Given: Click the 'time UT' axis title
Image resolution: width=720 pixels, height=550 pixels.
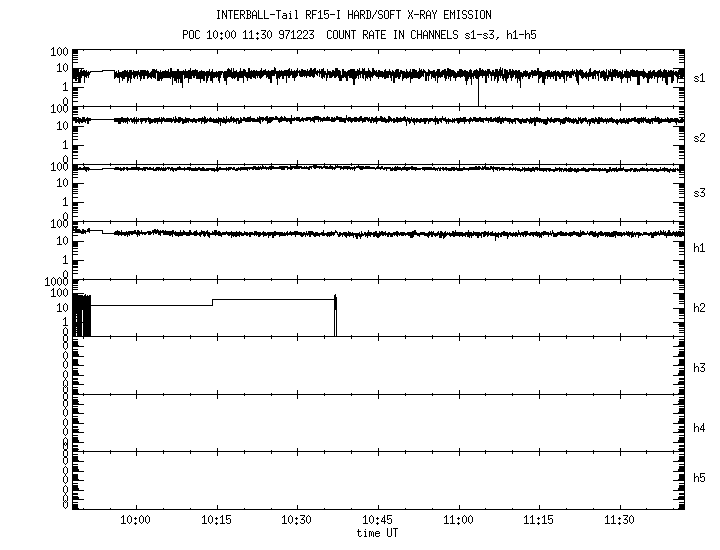Looking at the screenshot, I should pos(377,533).
